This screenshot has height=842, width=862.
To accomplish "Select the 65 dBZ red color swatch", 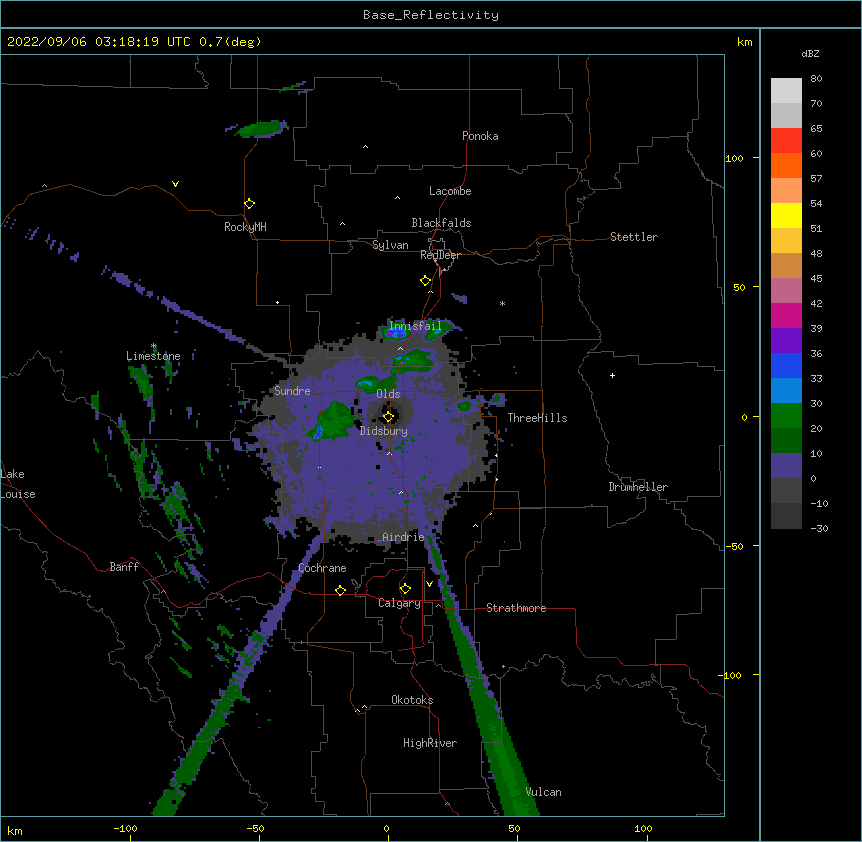I will pos(786,140).
